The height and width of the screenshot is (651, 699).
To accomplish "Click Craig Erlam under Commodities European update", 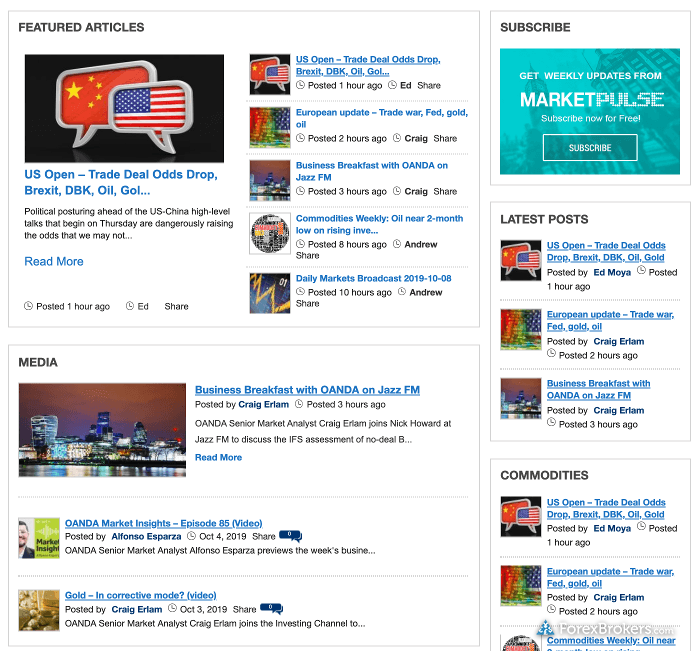I will (x=619, y=597).
